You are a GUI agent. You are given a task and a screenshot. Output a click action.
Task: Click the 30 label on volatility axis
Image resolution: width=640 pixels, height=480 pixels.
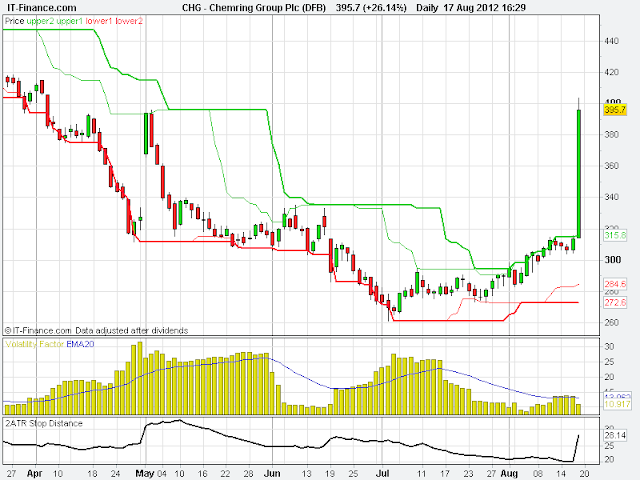tap(609, 347)
